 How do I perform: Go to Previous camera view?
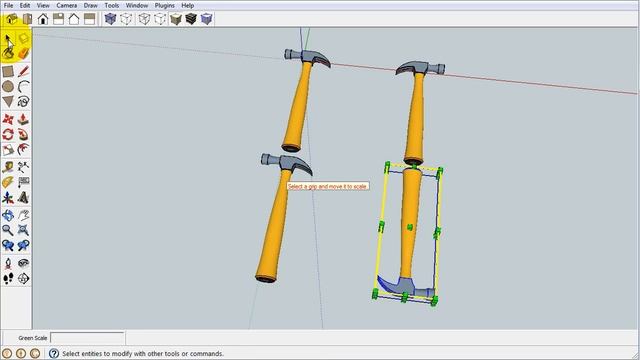[x=8, y=245]
